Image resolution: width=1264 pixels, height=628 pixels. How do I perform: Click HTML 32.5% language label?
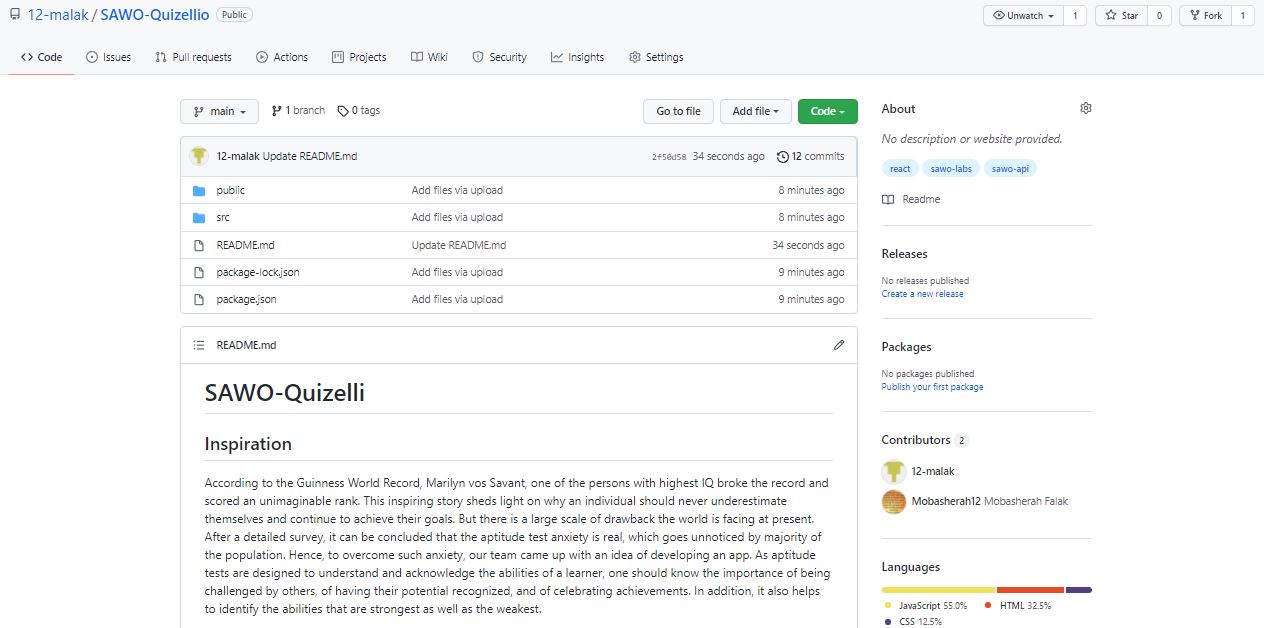coord(1018,606)
